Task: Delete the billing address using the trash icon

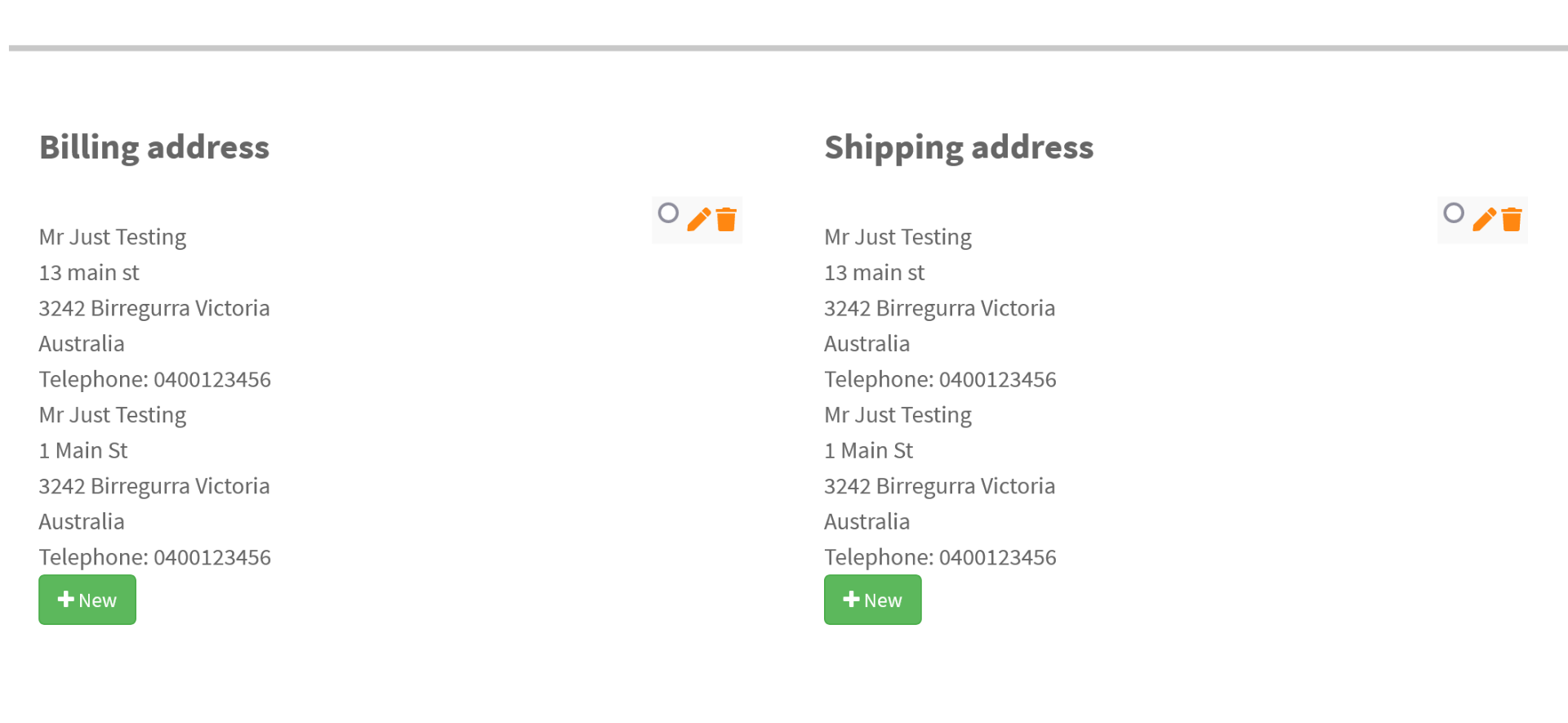Action: (x=726, y=220)
